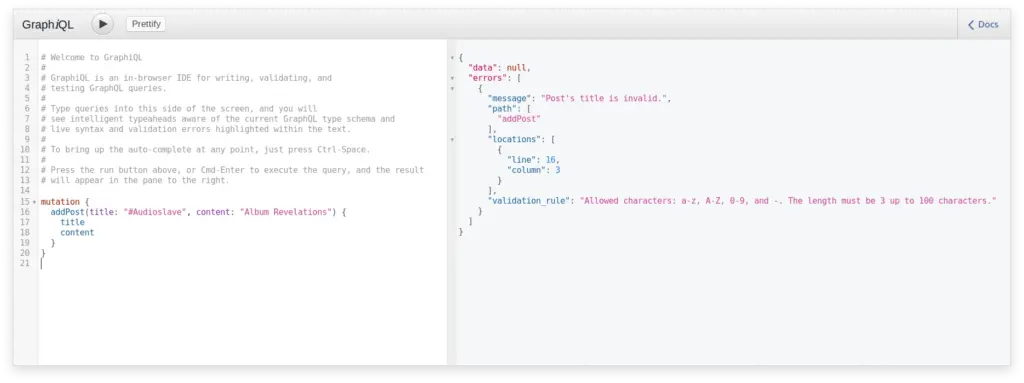Click the "validation_rule" key in results
The height and width of the screenshot is (383, 1024).
tap(528, 201)
